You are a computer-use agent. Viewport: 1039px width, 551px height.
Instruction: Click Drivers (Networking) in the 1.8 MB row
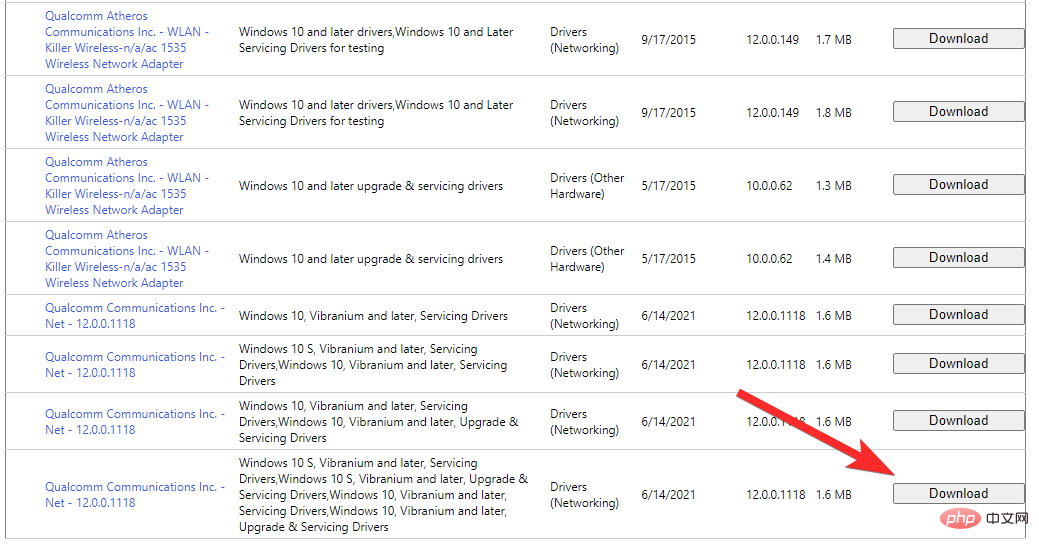pos(584,113)
